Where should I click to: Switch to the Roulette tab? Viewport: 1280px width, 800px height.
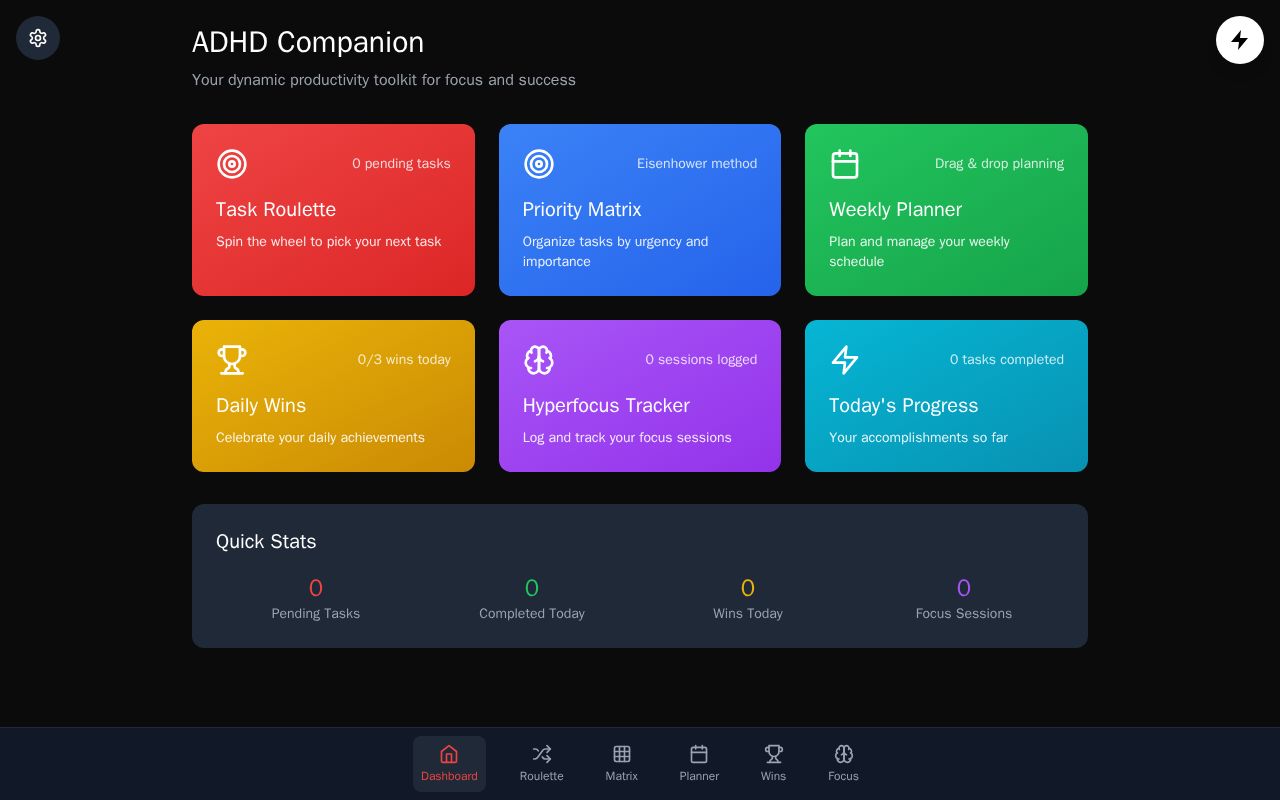[x=542, y=764]
